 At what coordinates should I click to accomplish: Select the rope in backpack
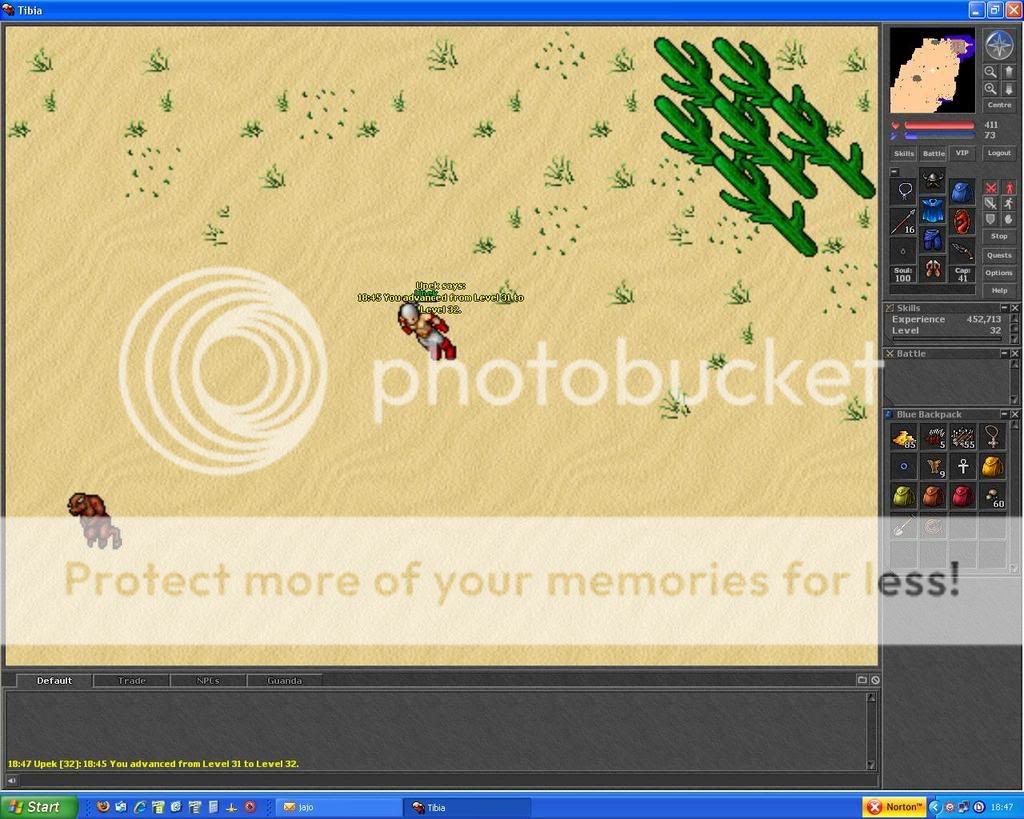934,526
